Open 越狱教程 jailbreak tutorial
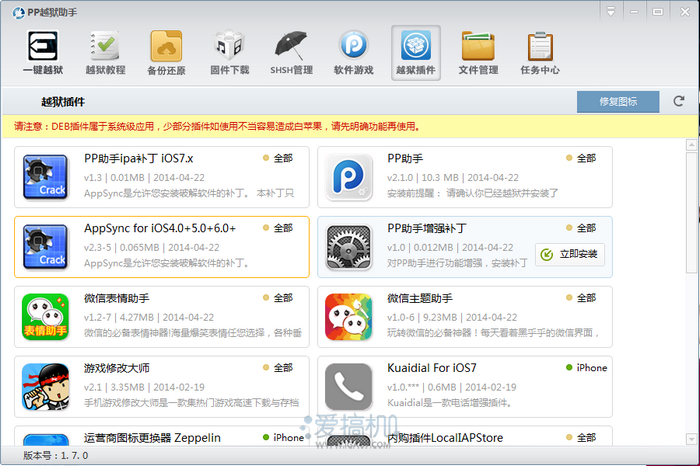This screenshot has height=466, width=700. (105, 53)
